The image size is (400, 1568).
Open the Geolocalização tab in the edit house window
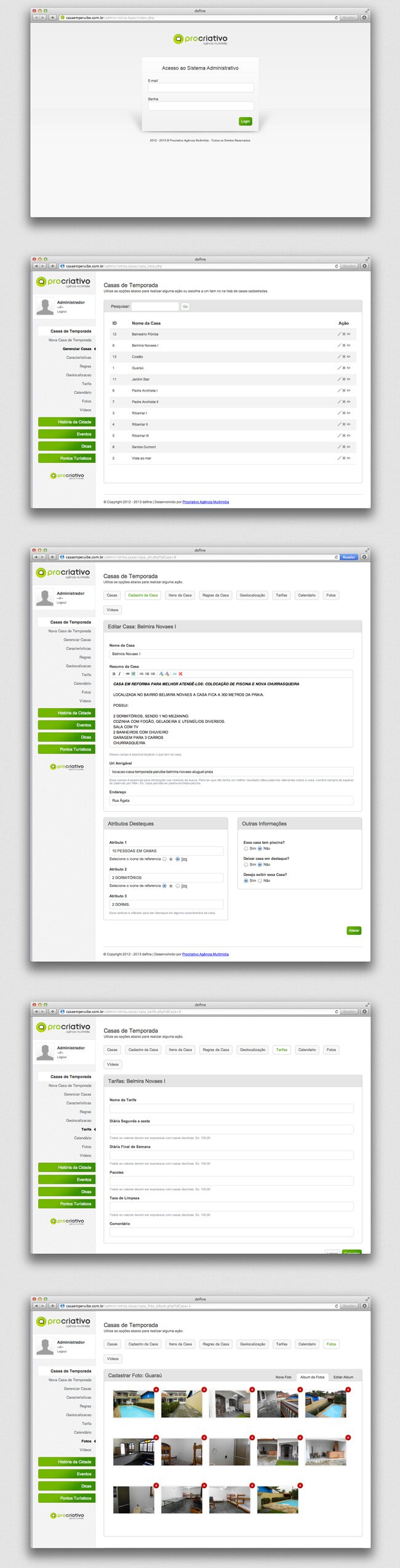click(x=252, y=595)
